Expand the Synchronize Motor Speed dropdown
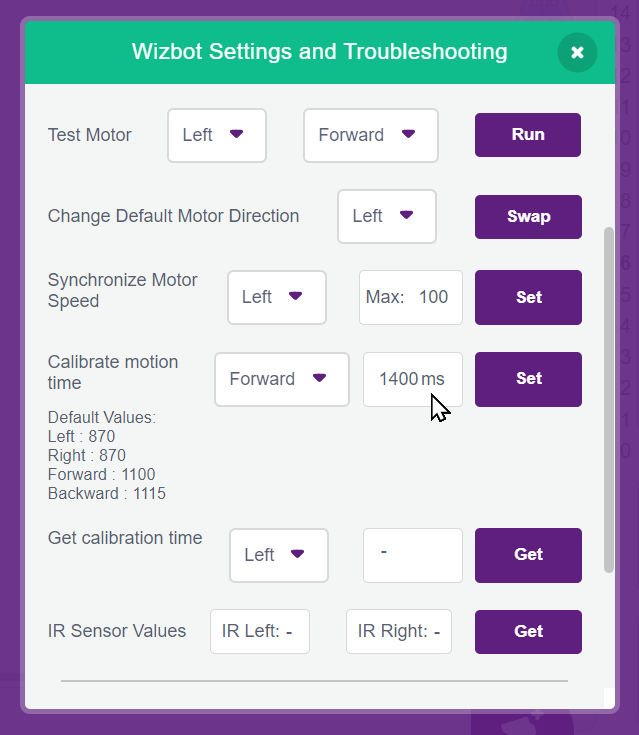The image size is (639, 735). click(x=276, y=297)
